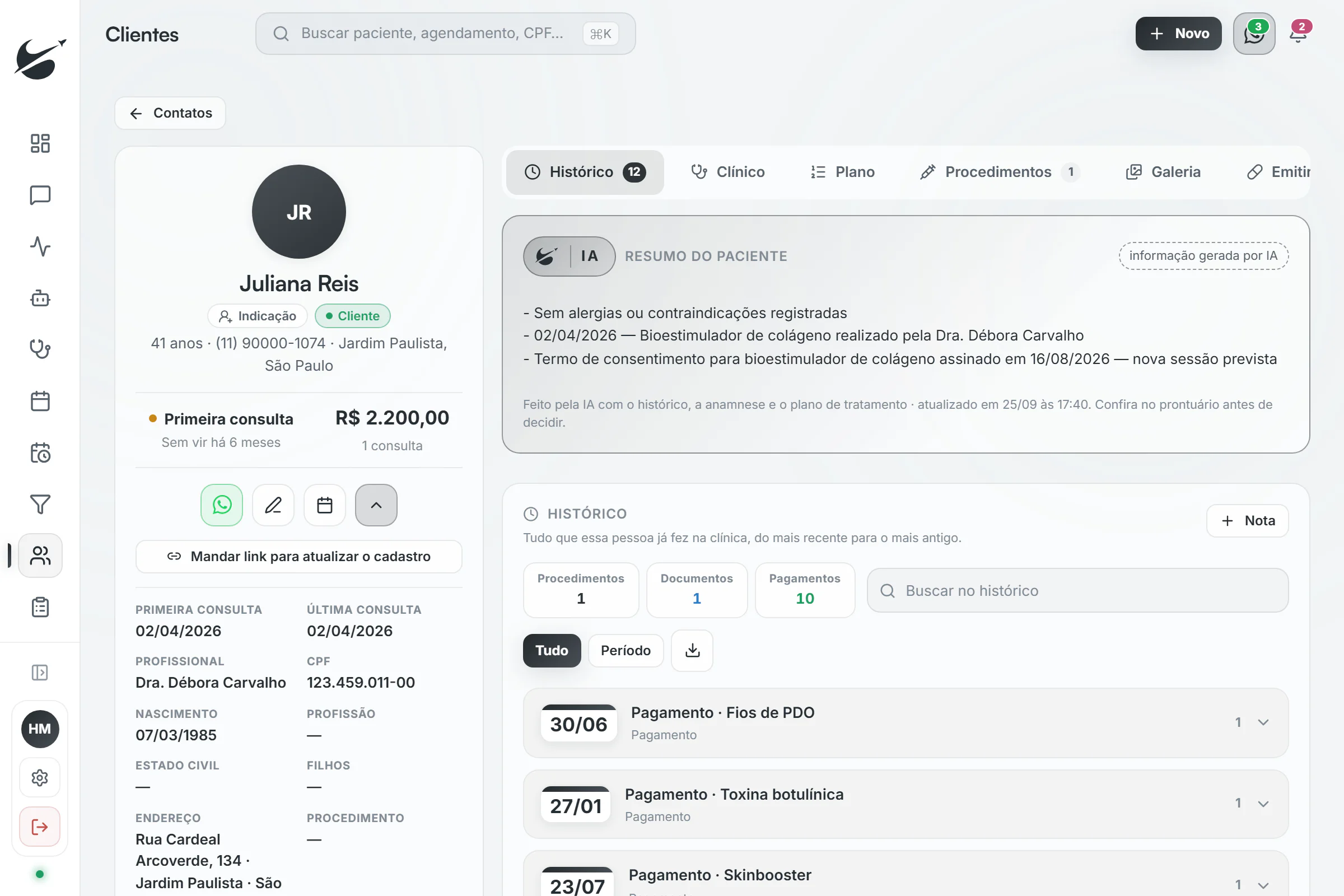Expand the 23/07 Skinbooster payment
Screen dimensions: 1344x896
(906, 874)
